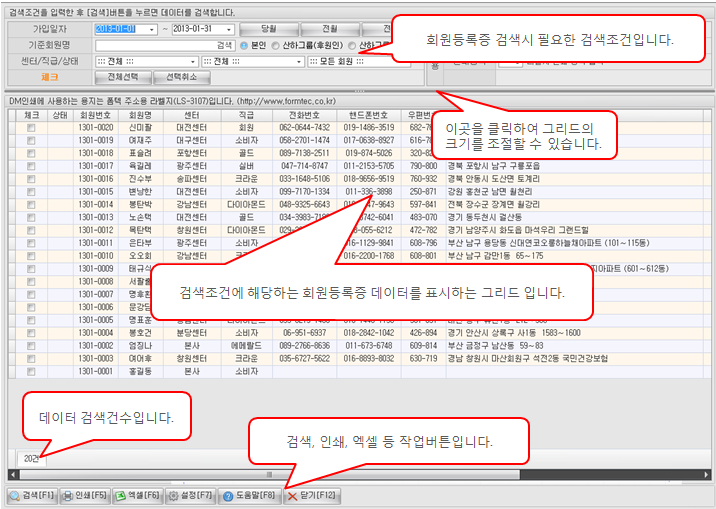The height and width of the screenshot is (509, 716).
Task: Select the postal code 426-894 cell
Action: coord(423,333)
